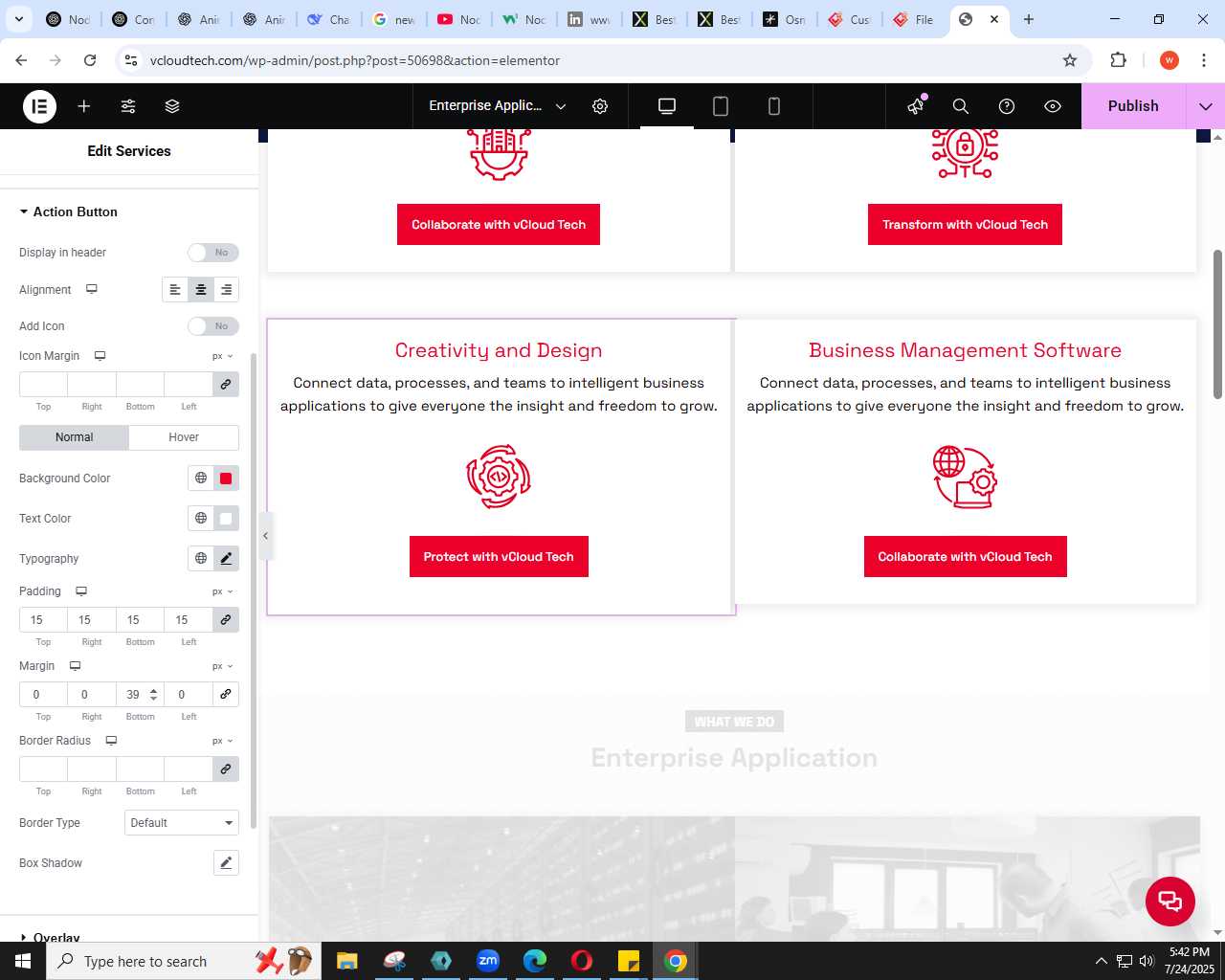The width and height of the screenshot is (1225, 980).
Task: Open Icon Margin px unit dropdown
Action: [223, 356]
